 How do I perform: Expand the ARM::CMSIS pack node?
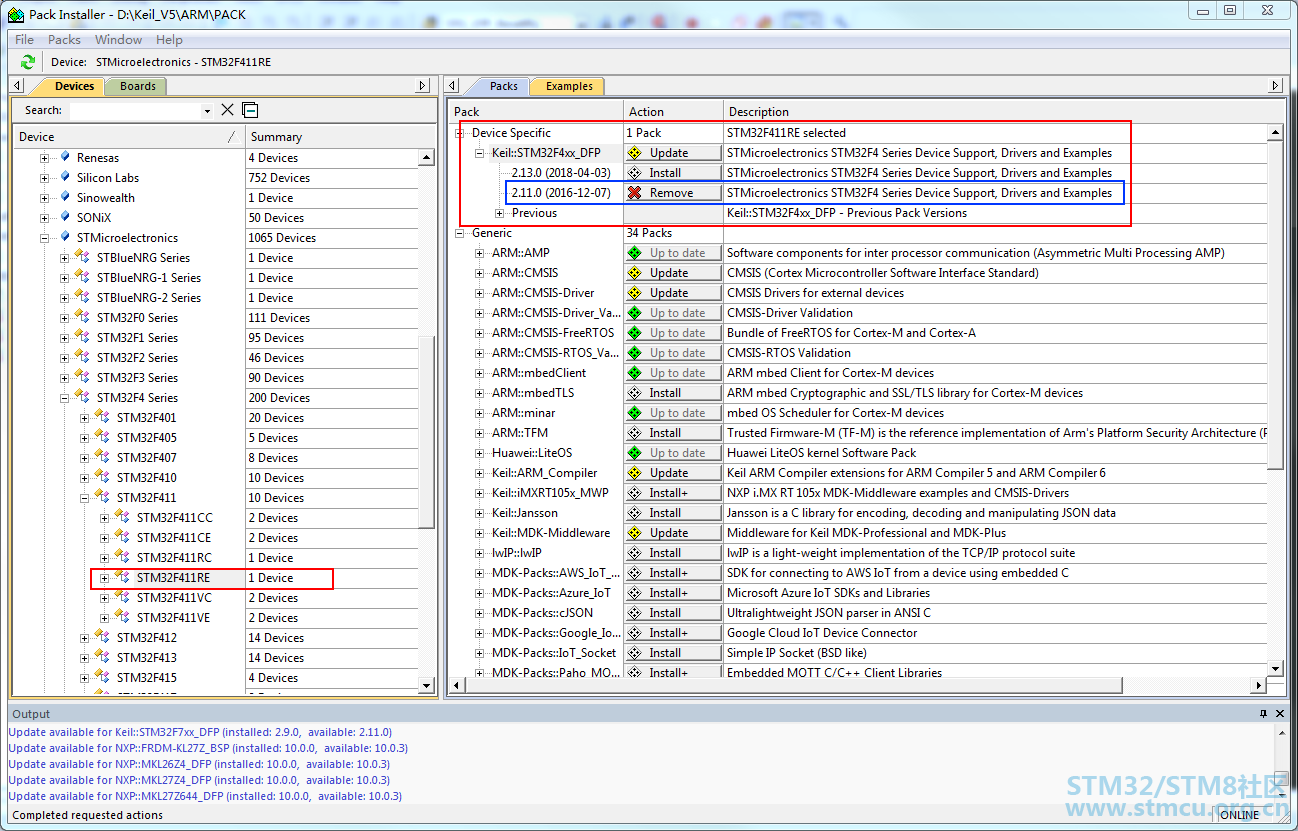480,273
